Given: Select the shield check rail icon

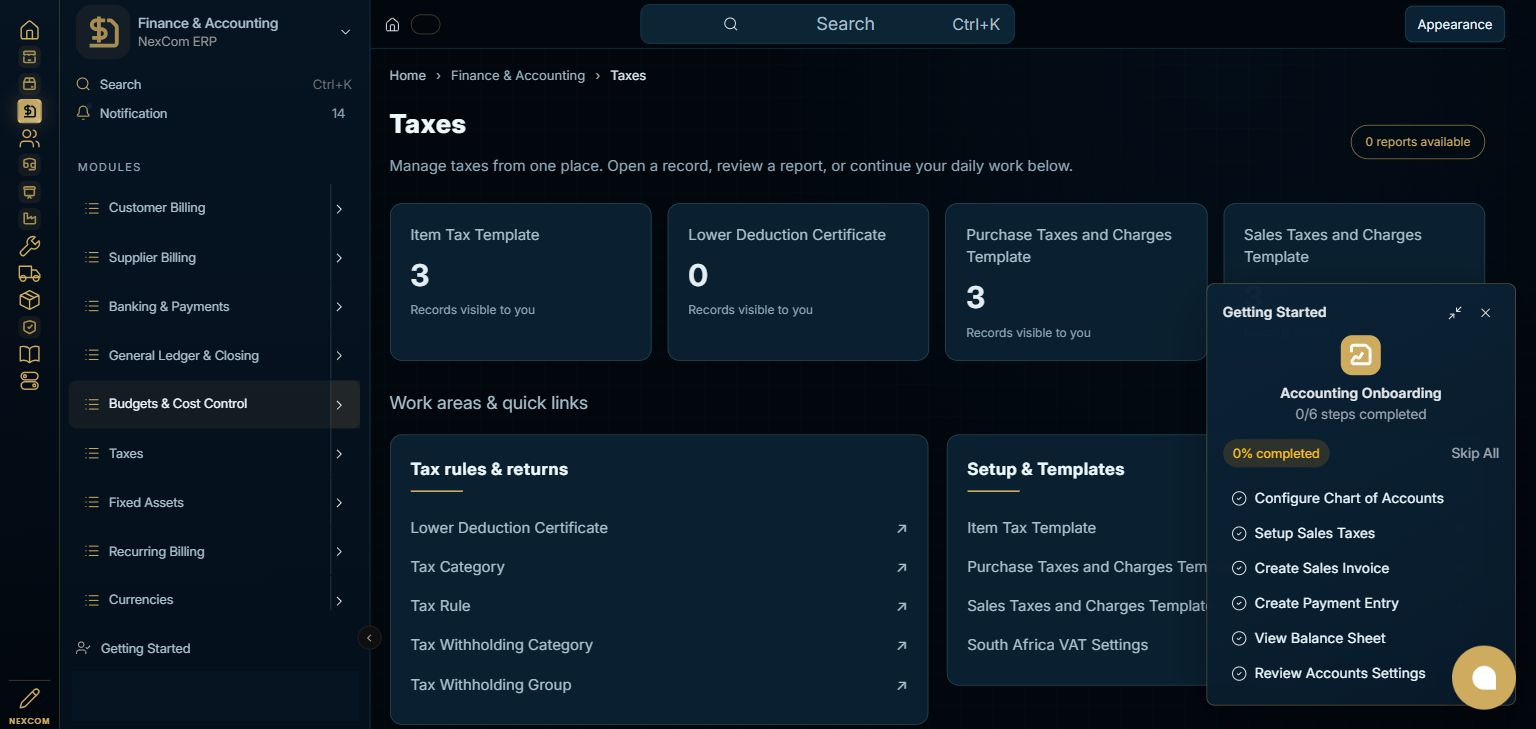Looking at the screenshot, I should pos(29,327).
